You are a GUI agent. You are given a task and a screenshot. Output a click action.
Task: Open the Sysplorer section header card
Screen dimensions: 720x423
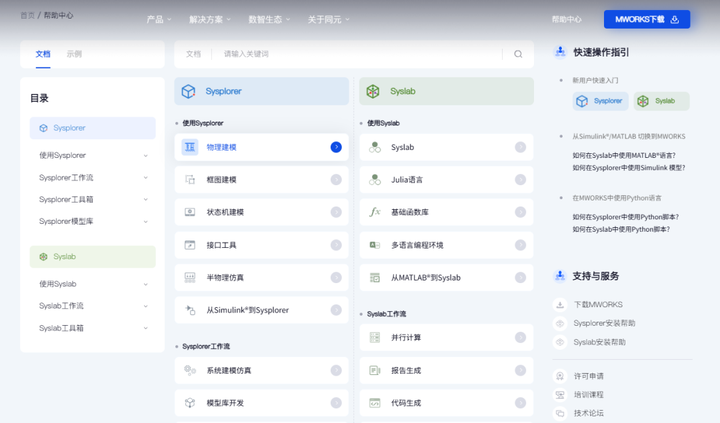[x=261, y=91]
